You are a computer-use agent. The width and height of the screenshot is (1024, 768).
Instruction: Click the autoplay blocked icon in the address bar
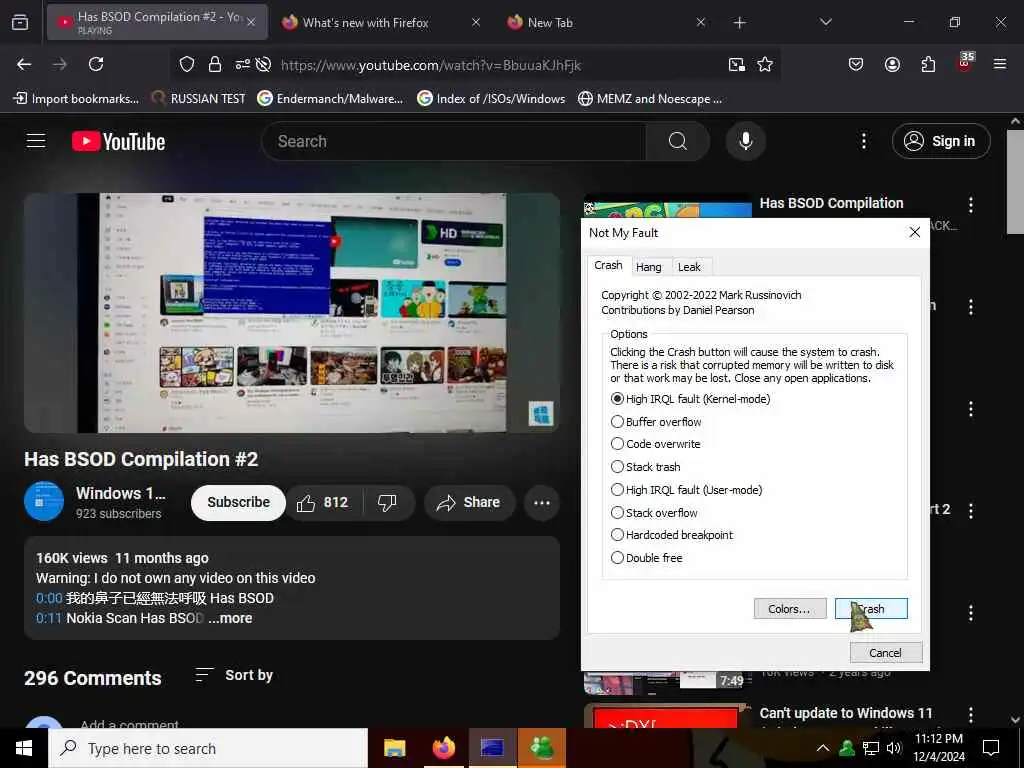click(263, 64)
